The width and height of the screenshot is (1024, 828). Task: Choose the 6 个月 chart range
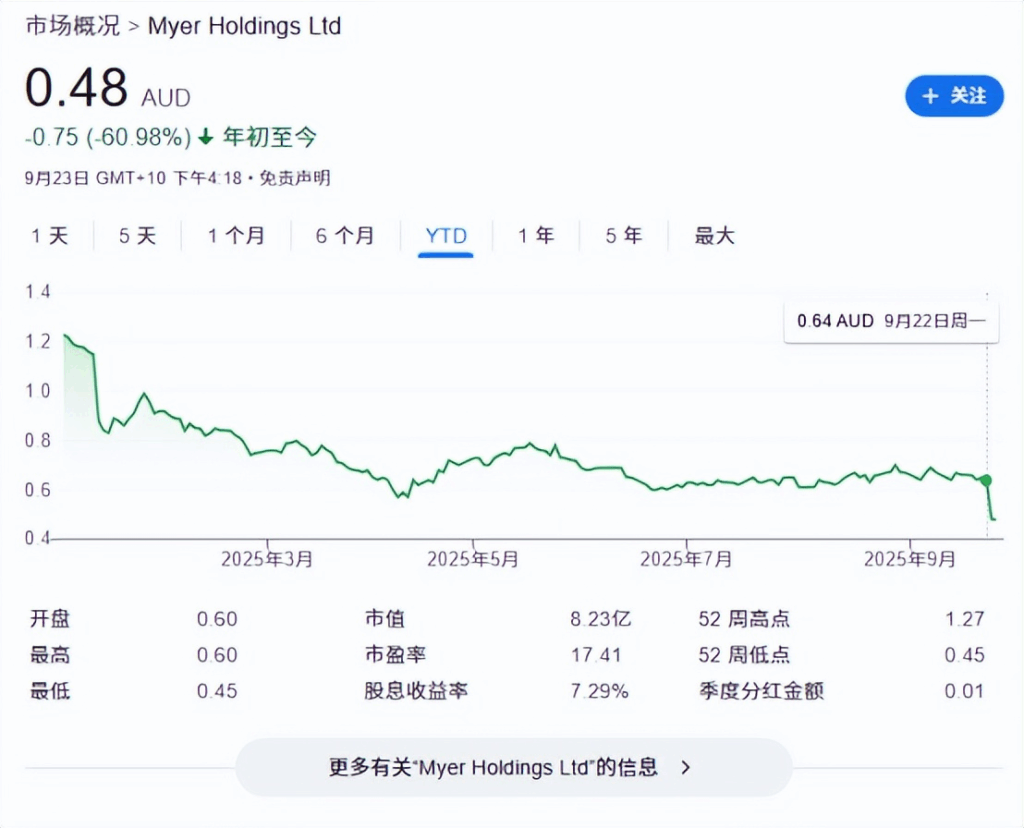[345, 236]
